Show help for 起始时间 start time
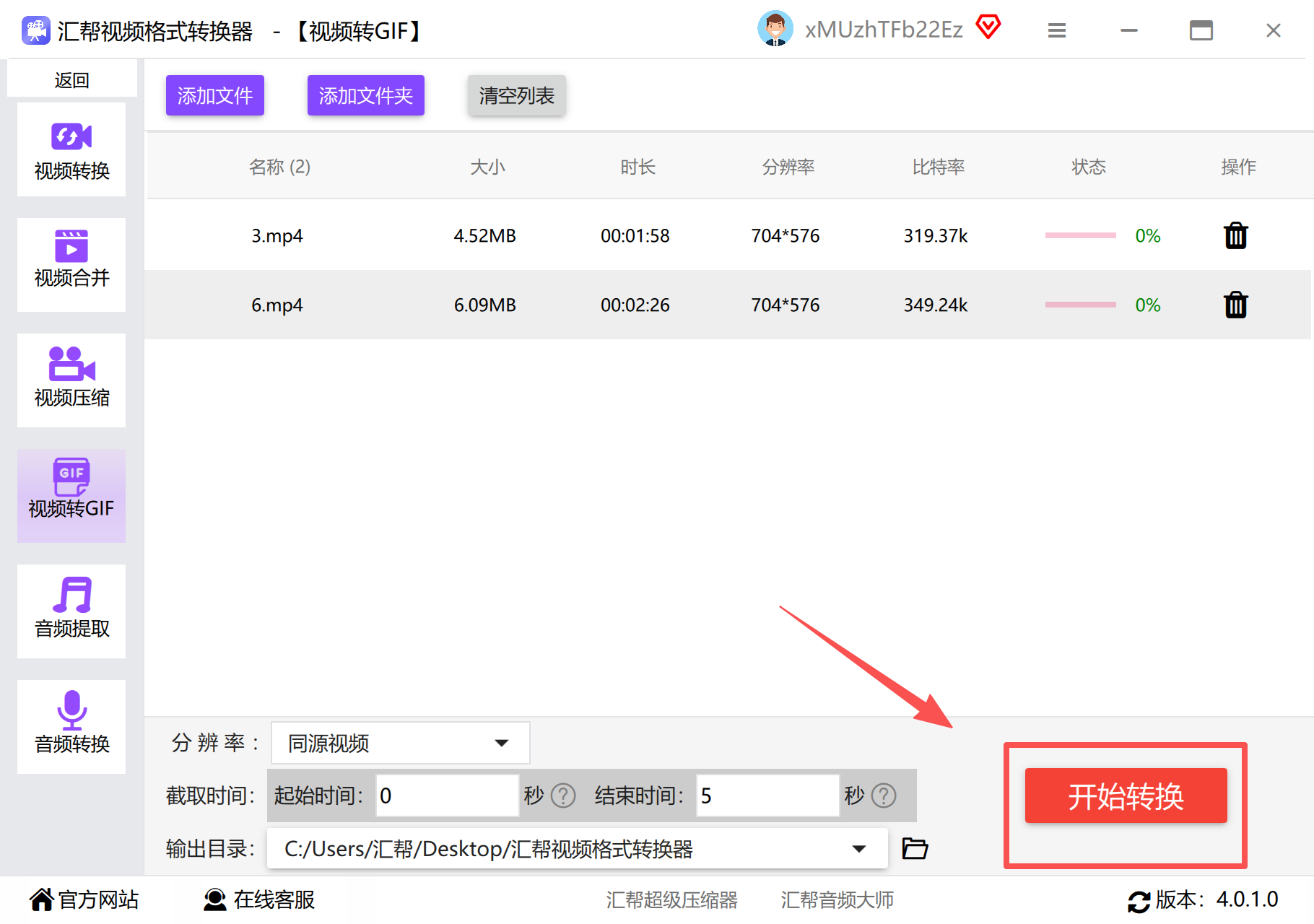 (x=563, y=796)
